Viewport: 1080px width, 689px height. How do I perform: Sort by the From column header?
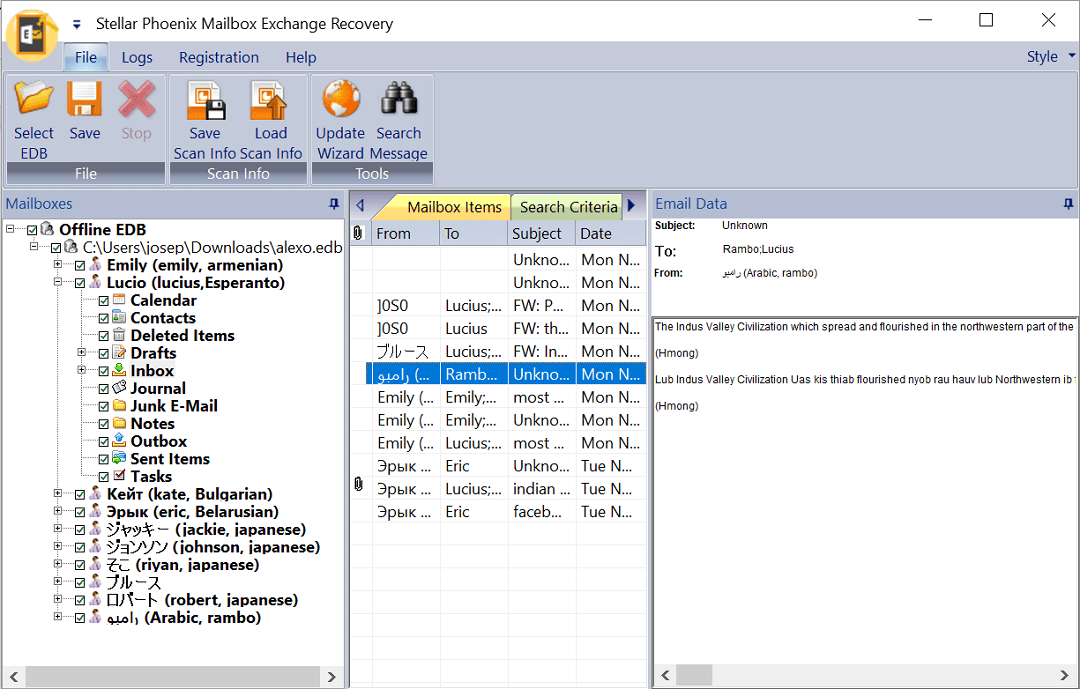pyautogui.click(x=406, y=234)
